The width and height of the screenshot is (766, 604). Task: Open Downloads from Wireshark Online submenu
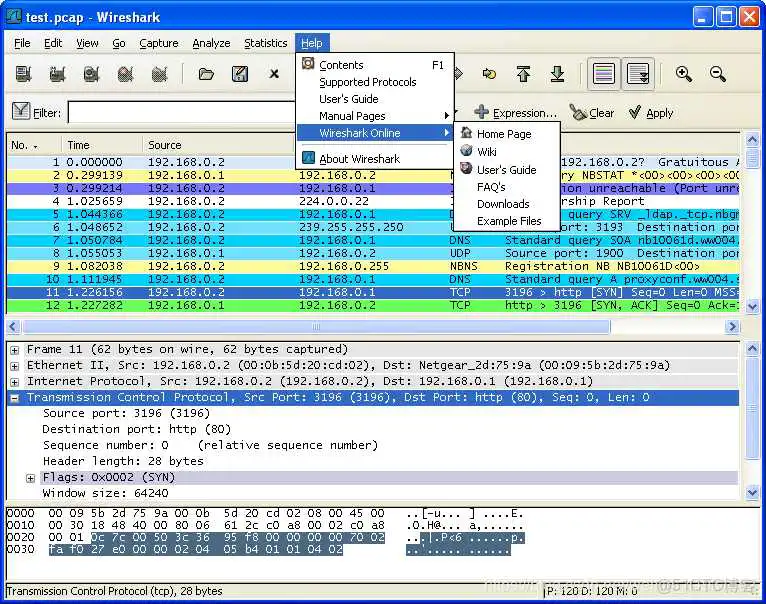(503, 204)
